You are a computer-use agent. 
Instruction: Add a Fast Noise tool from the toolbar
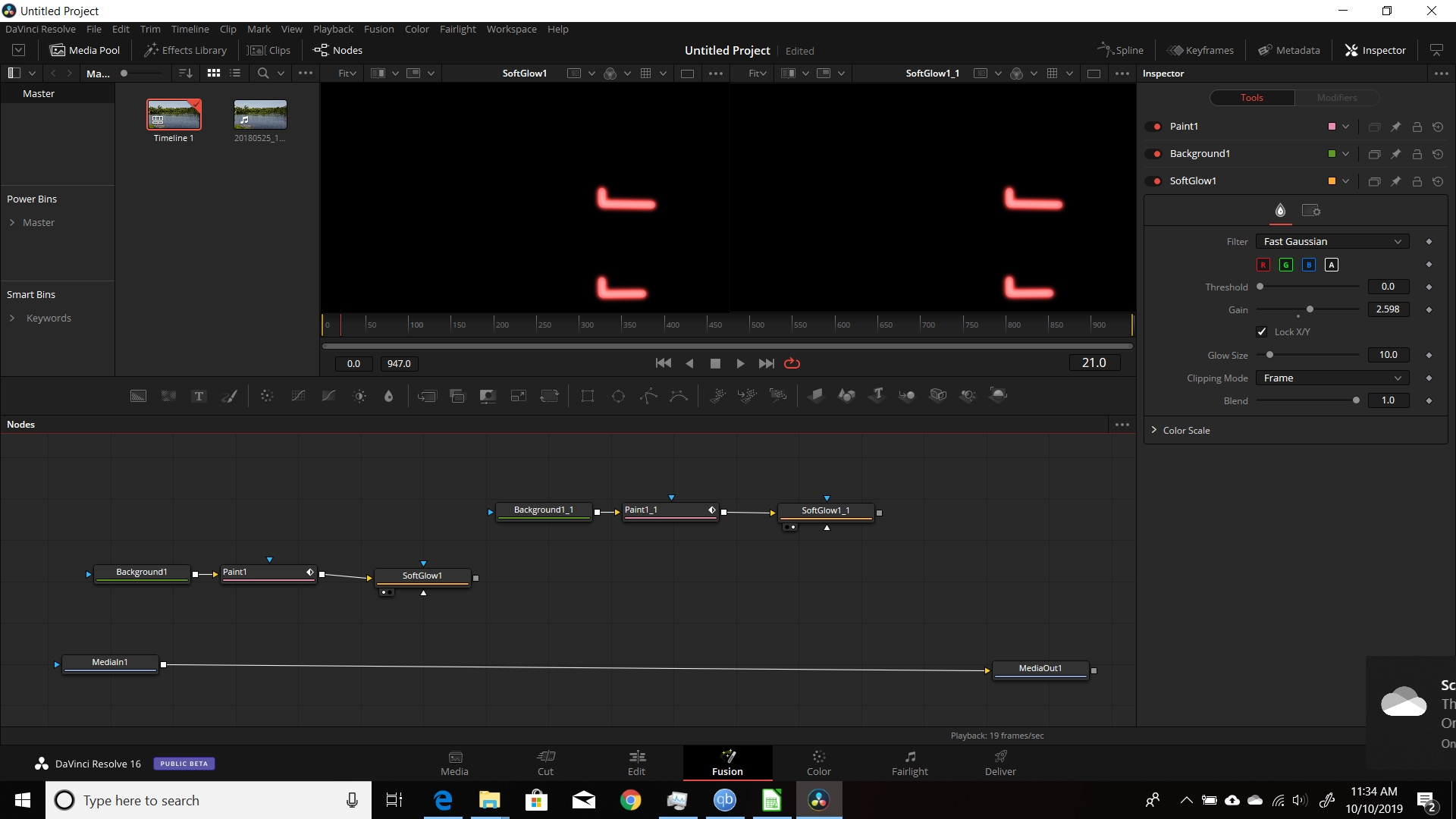click(x=168, y=396)
